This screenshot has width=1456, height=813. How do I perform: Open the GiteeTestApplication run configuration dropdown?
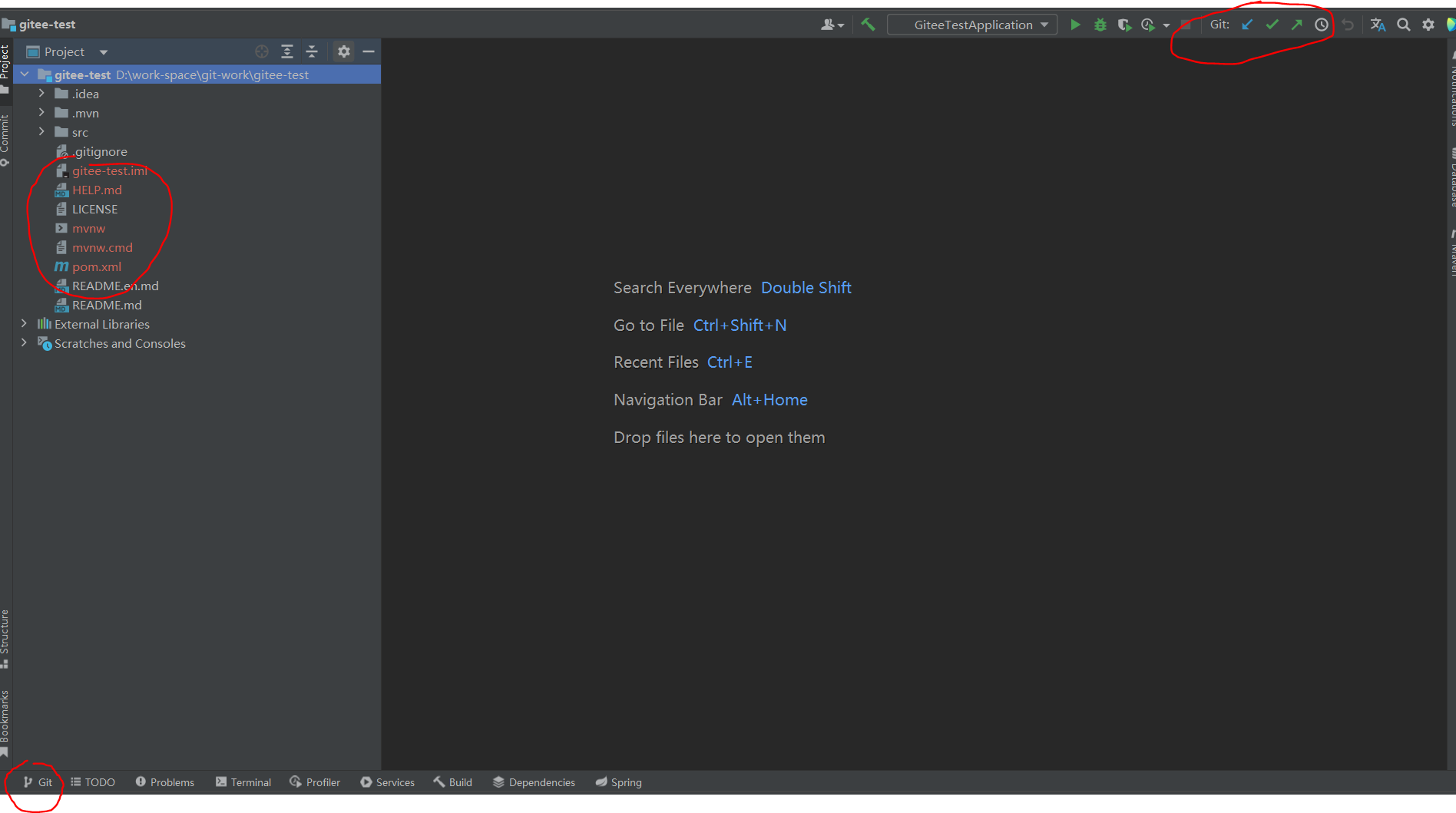tap(972, 25)
